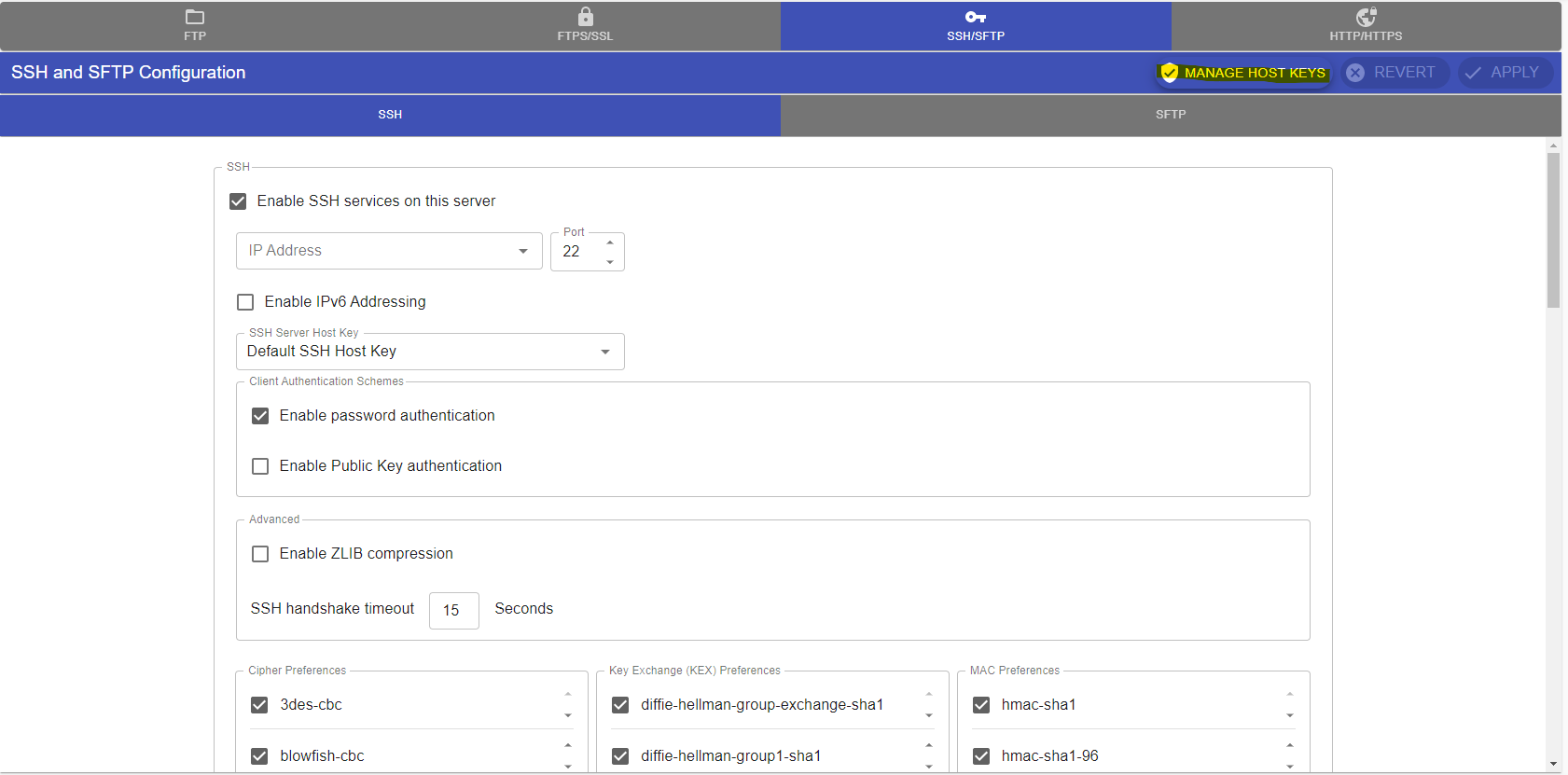Screen dimensions: 1568x775
Task: Click the HTTP/HTTPS globe icon
Action: pyautogui.click(x=1366, y=17)
